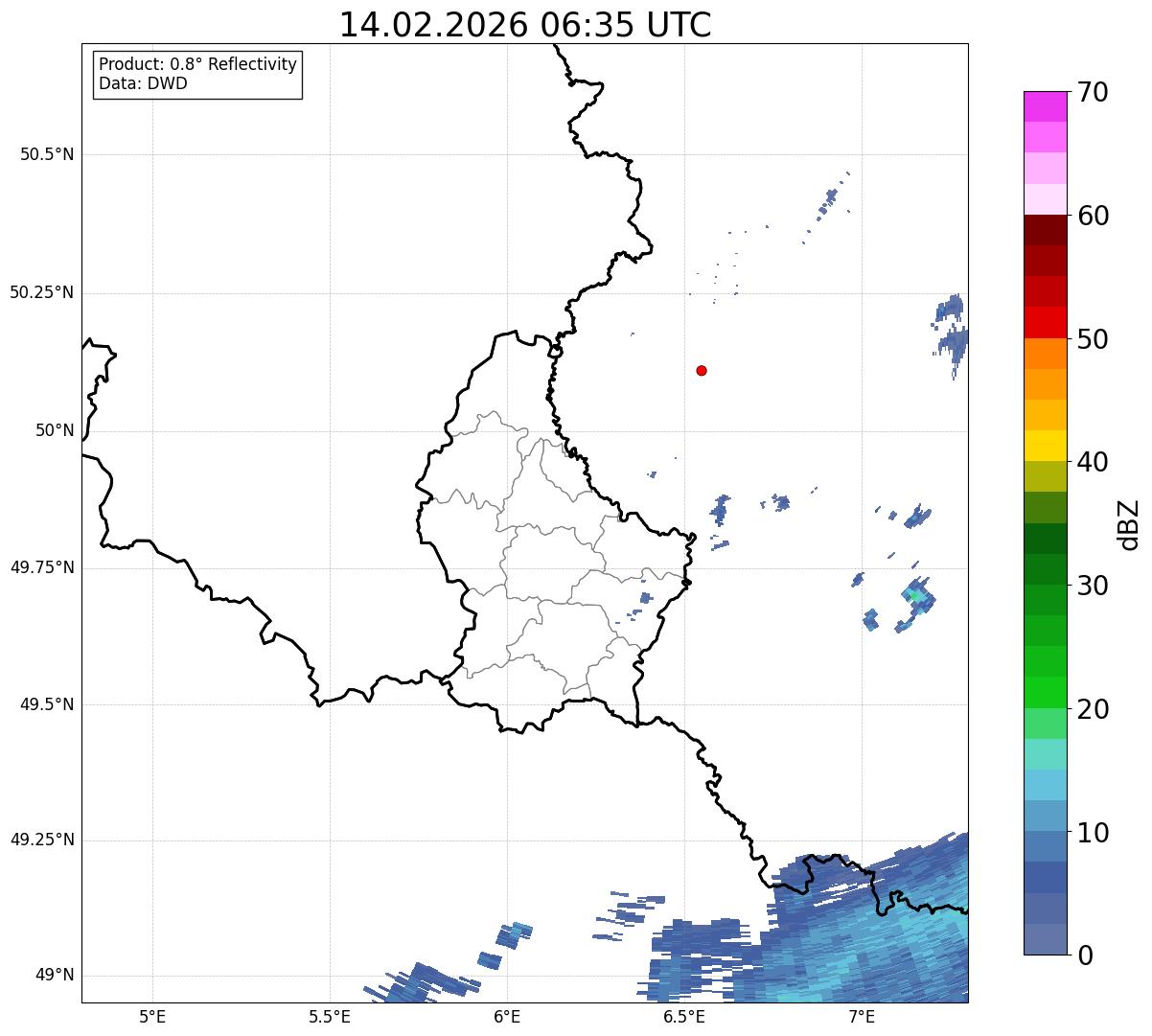
Task: Click the turquoise radar echo cell east of 7°E
Action: [x=916, y=596]
